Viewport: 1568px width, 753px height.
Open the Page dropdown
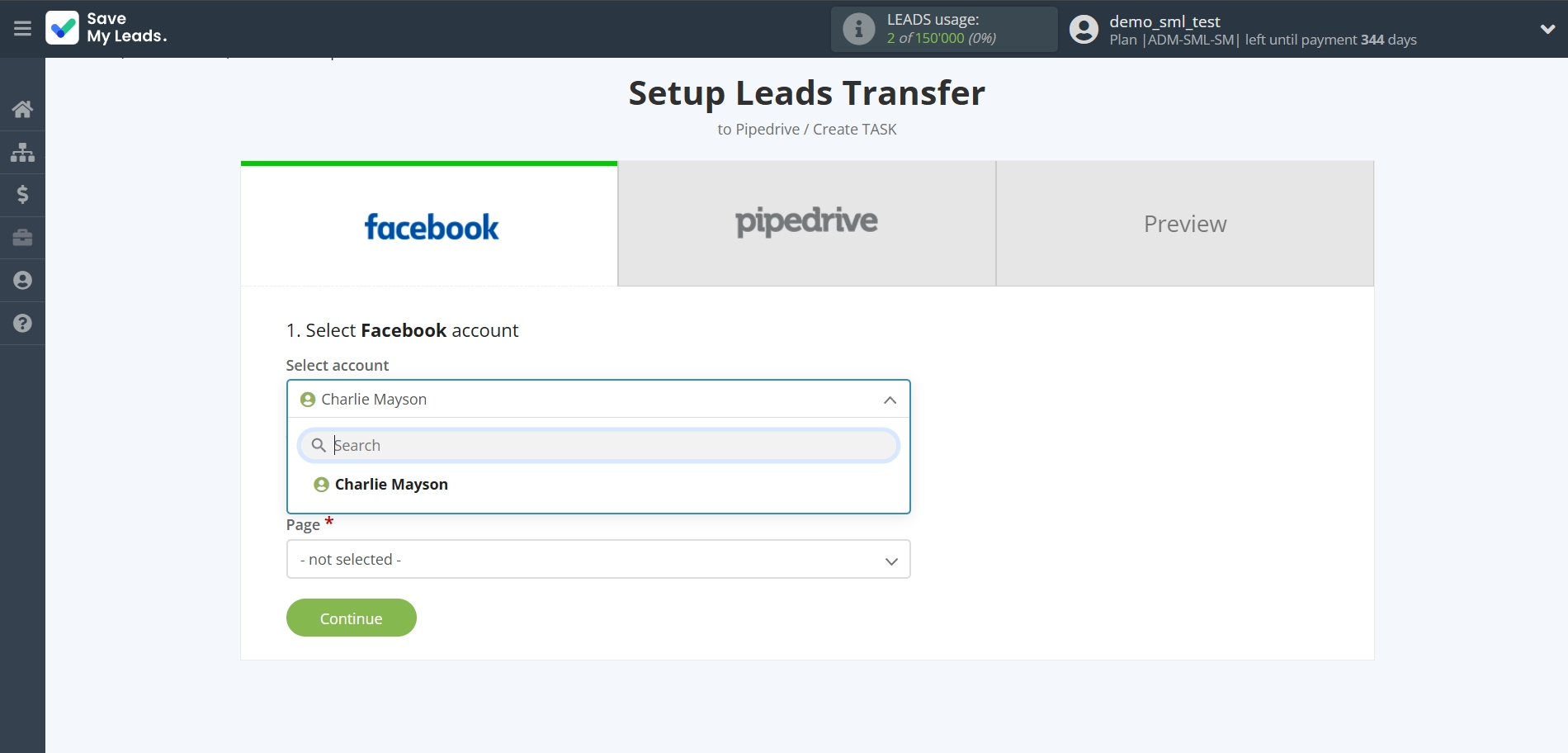click(598, 560)
